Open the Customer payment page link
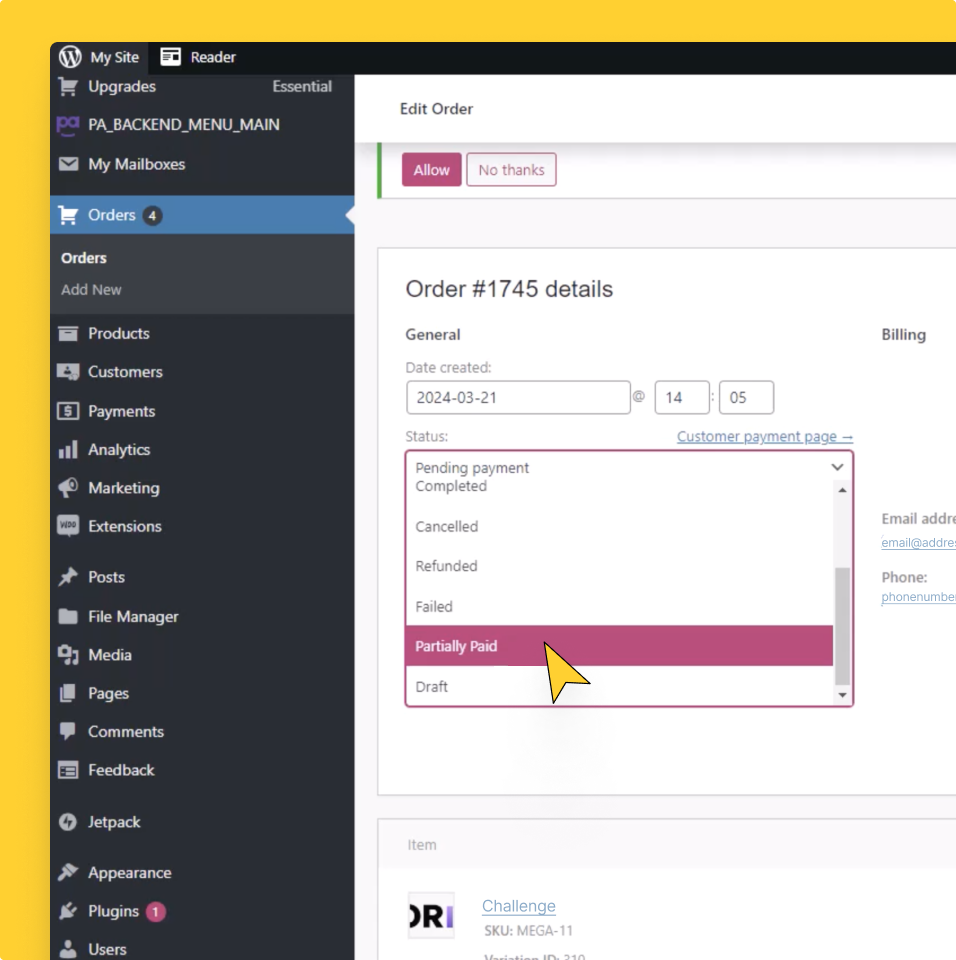The image size is (956, 960). click(764, 436)
